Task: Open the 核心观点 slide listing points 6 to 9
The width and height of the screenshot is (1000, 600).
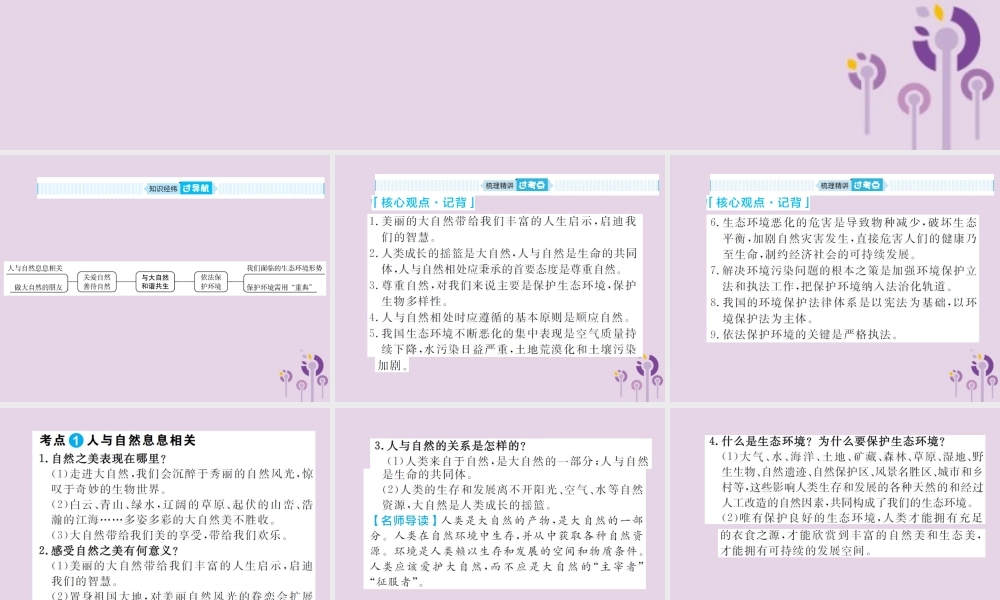Action: 835,279
